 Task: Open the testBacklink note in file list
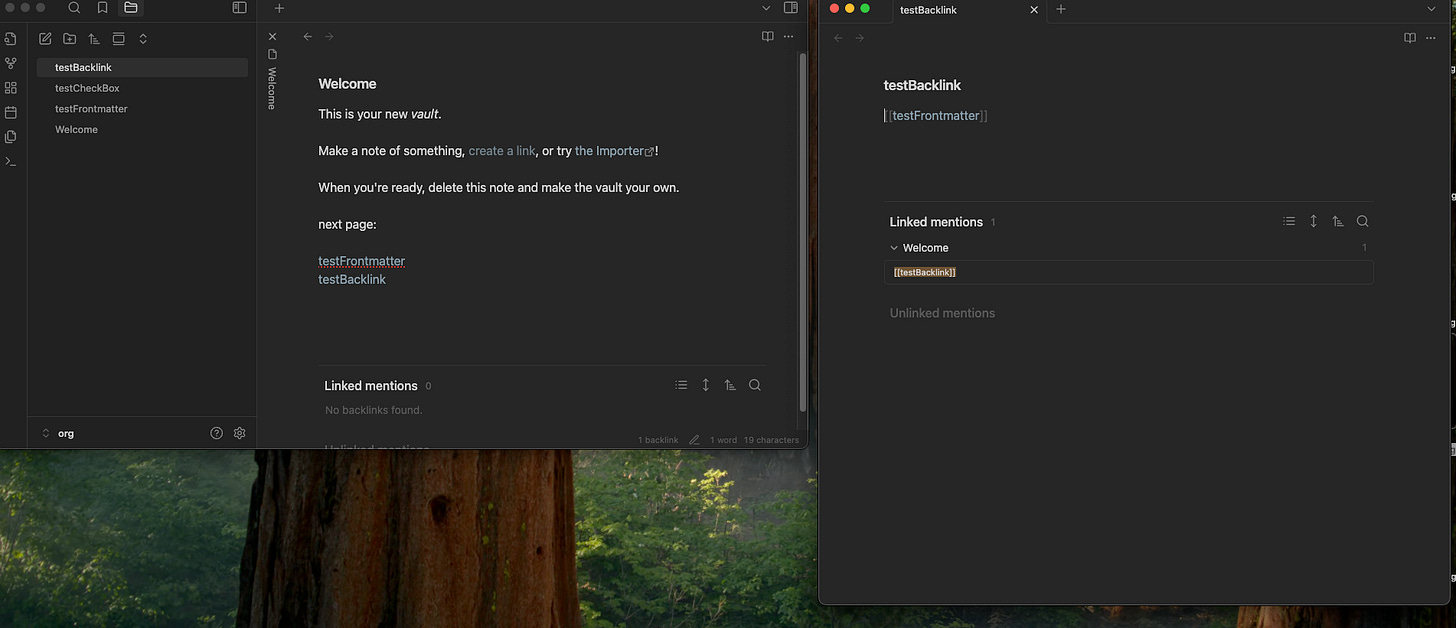(x=142, y=67)
